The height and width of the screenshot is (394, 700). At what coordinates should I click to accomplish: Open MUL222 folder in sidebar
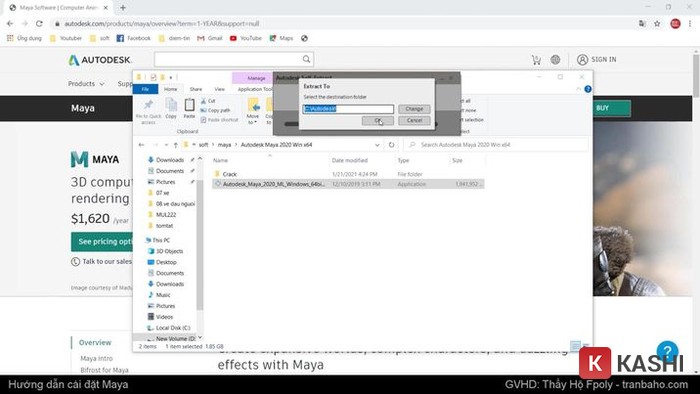166,215
